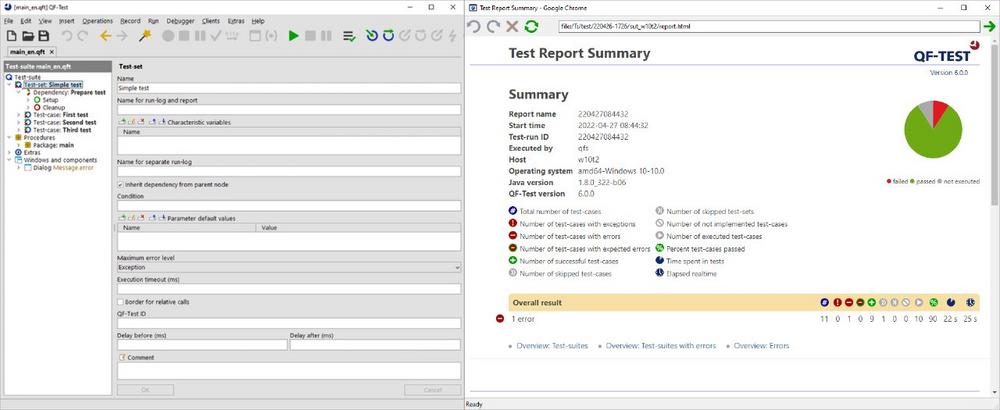1000x410 pixels.
Task: Go forward with the grey right arrow
Action: 122,36
